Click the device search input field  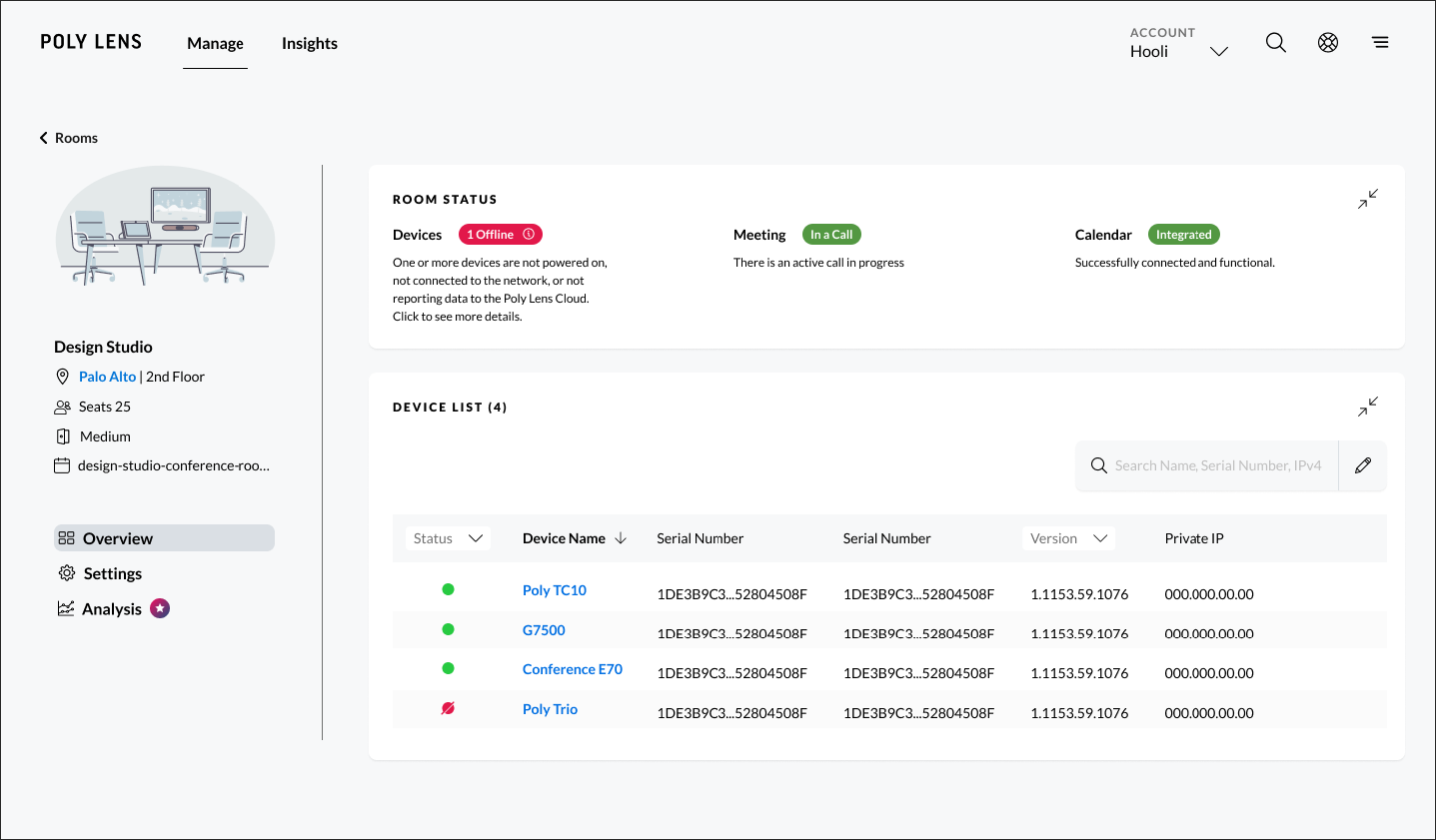tap(1216, 465)
